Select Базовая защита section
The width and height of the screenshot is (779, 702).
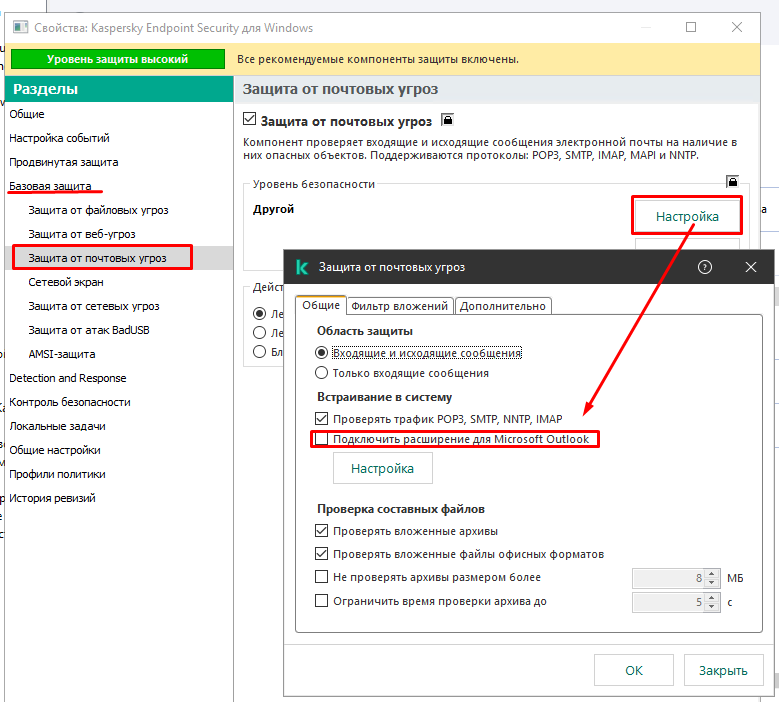(50, 186)
